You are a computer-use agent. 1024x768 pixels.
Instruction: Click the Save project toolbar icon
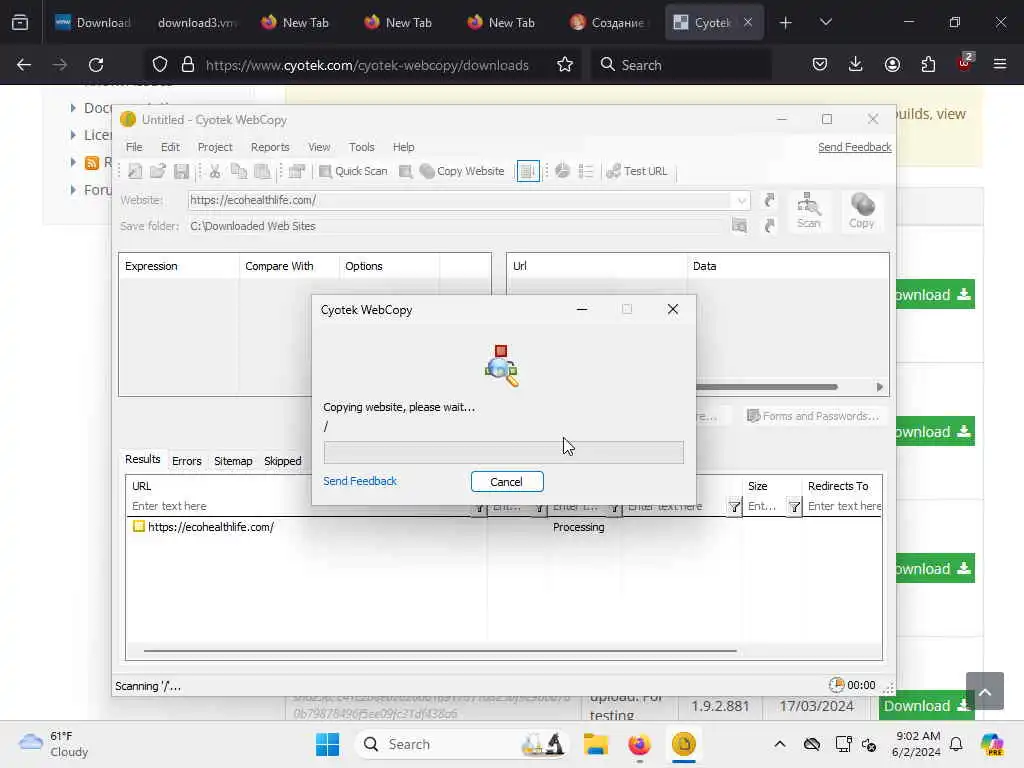181,171
